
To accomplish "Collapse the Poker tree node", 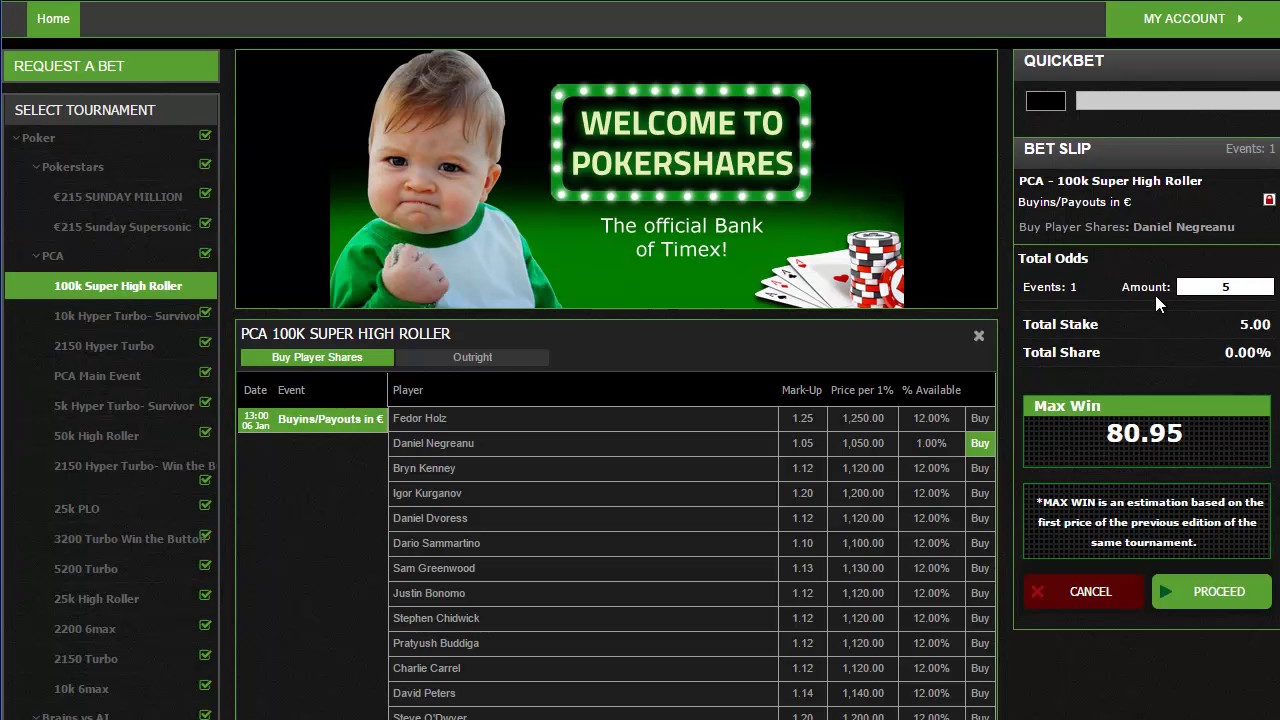I will tap(16, 138).
